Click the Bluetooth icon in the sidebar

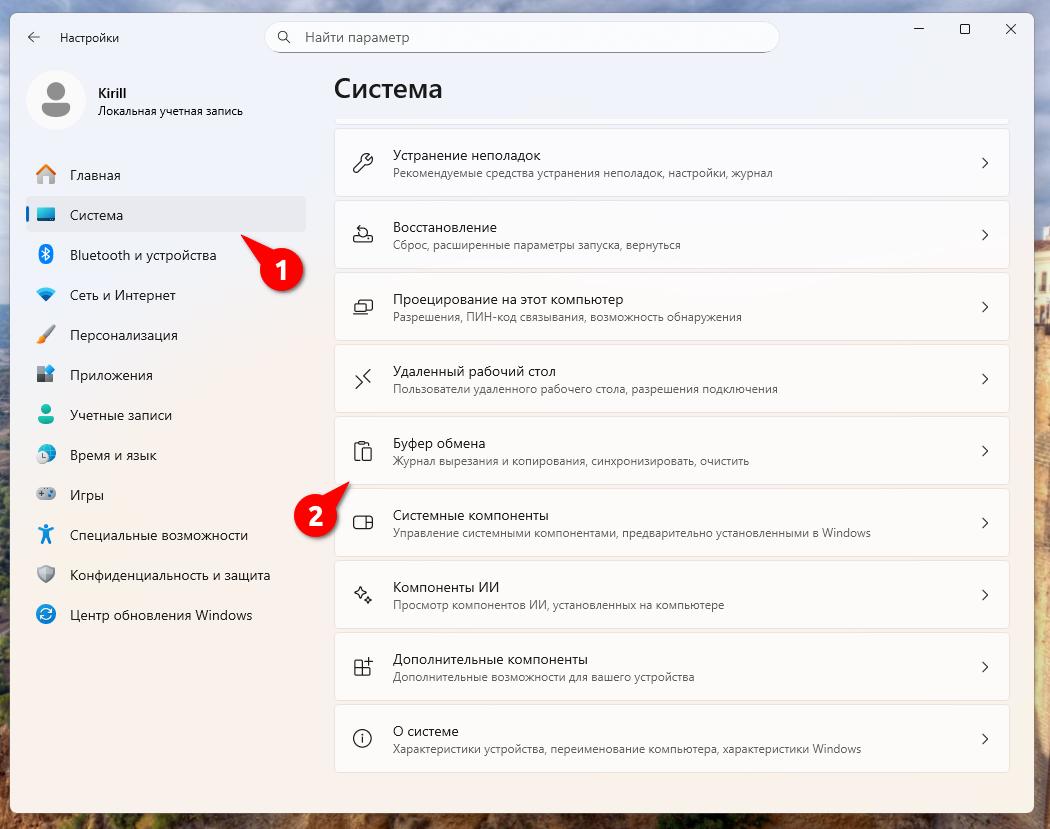point(46,255)
